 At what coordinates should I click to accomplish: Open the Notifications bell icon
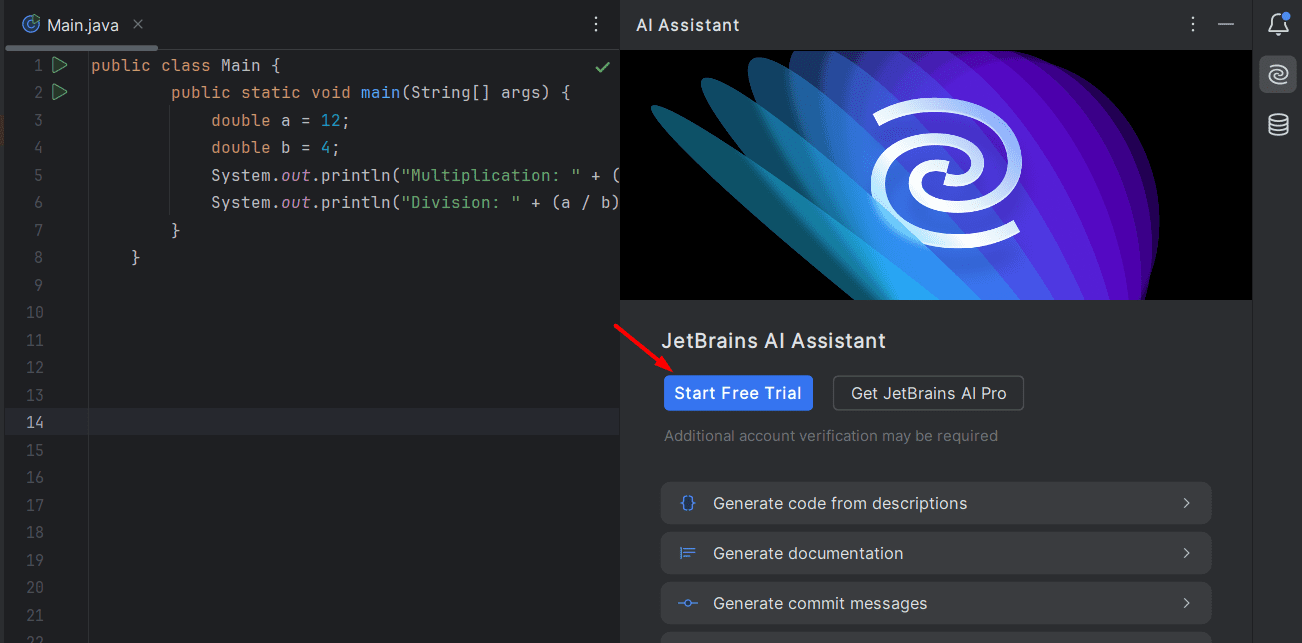pyautogui.click(x=1277, y=24)
